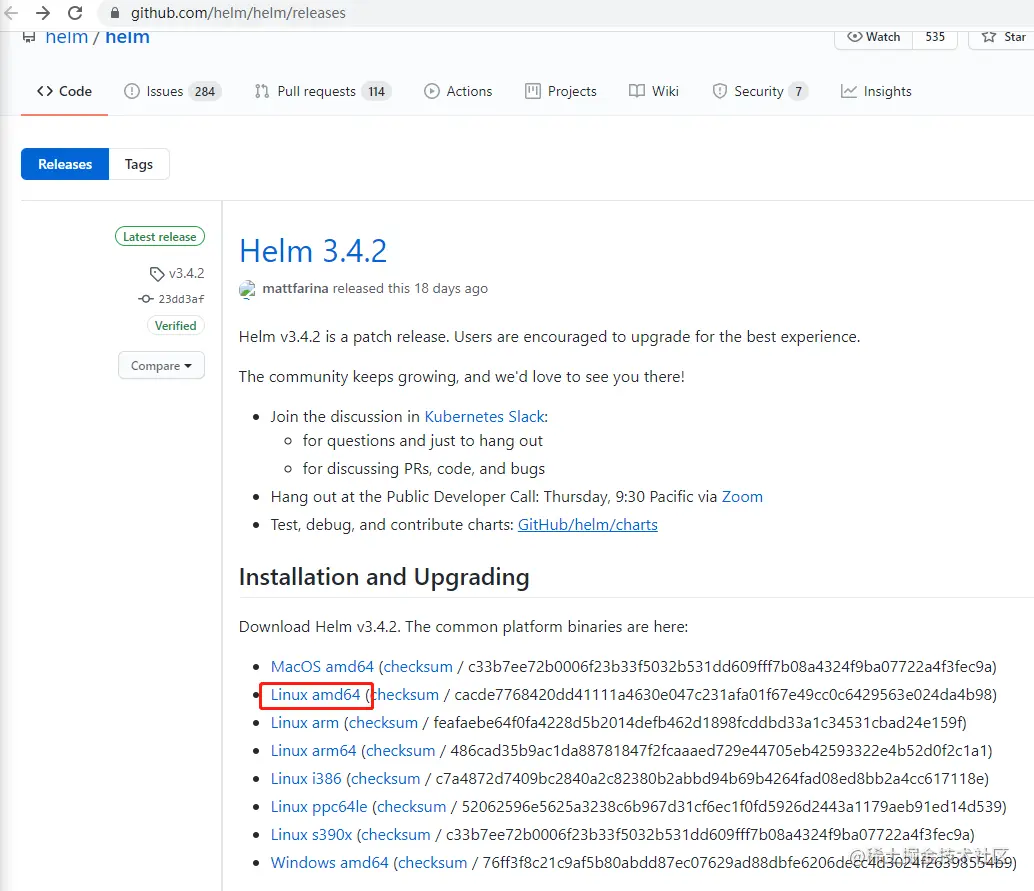Screen dimensions: 1034x891
Task: Open the Linux i386 checksum link
Action: pyautogui.click(x=386, y=779)
